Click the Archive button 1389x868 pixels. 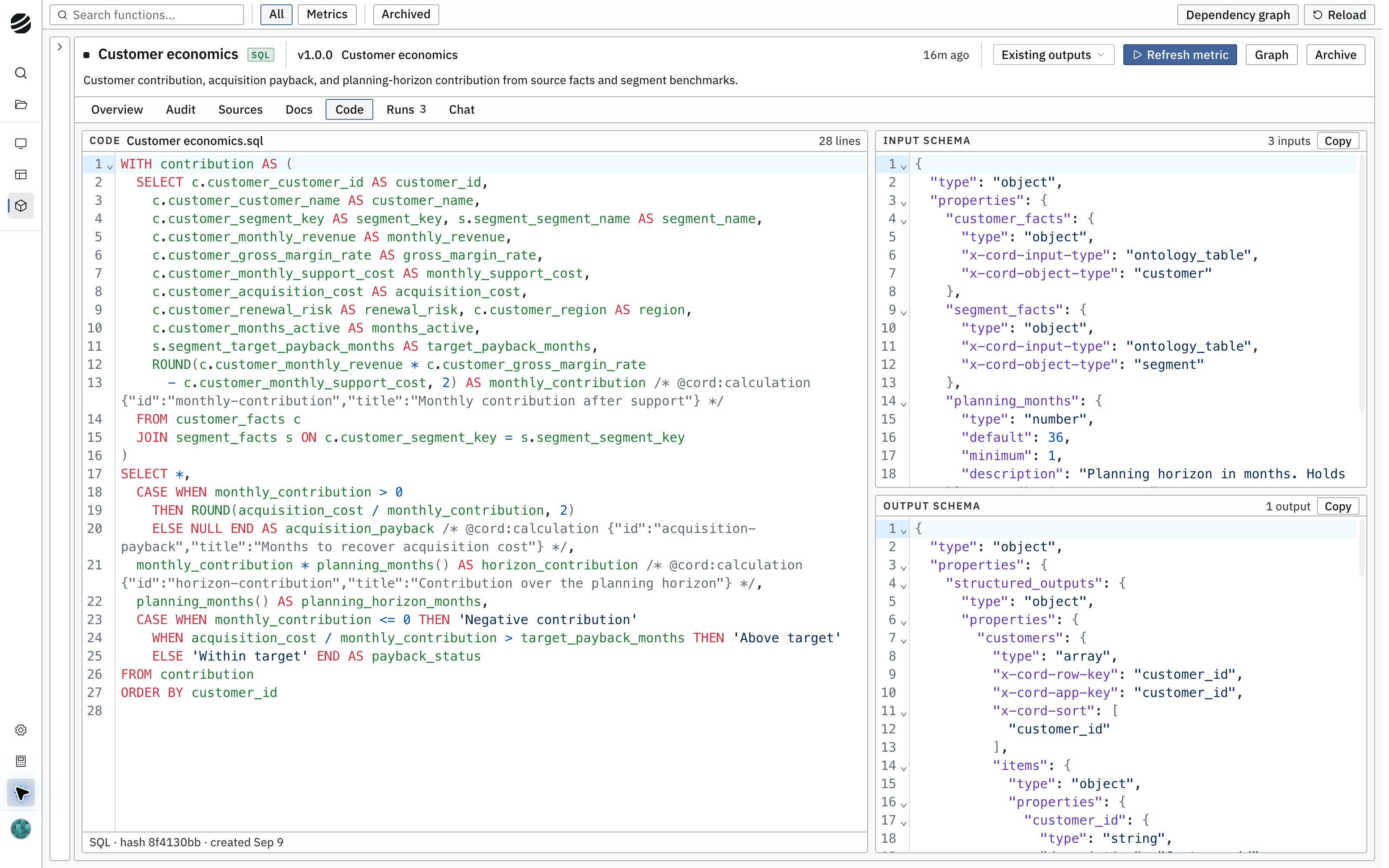1335,55
